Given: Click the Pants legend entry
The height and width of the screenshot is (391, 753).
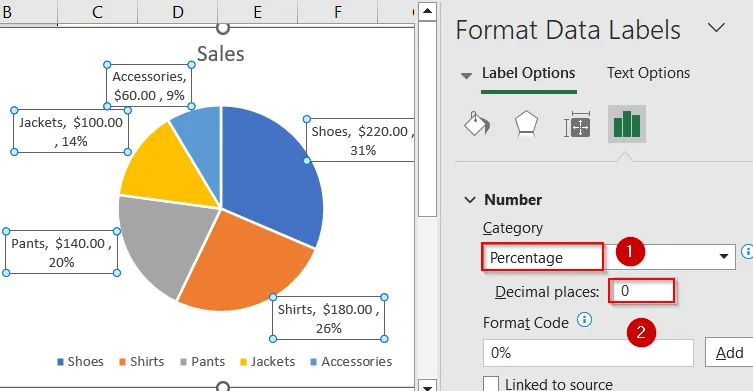Looking at the screenshot, I should 202,362.
